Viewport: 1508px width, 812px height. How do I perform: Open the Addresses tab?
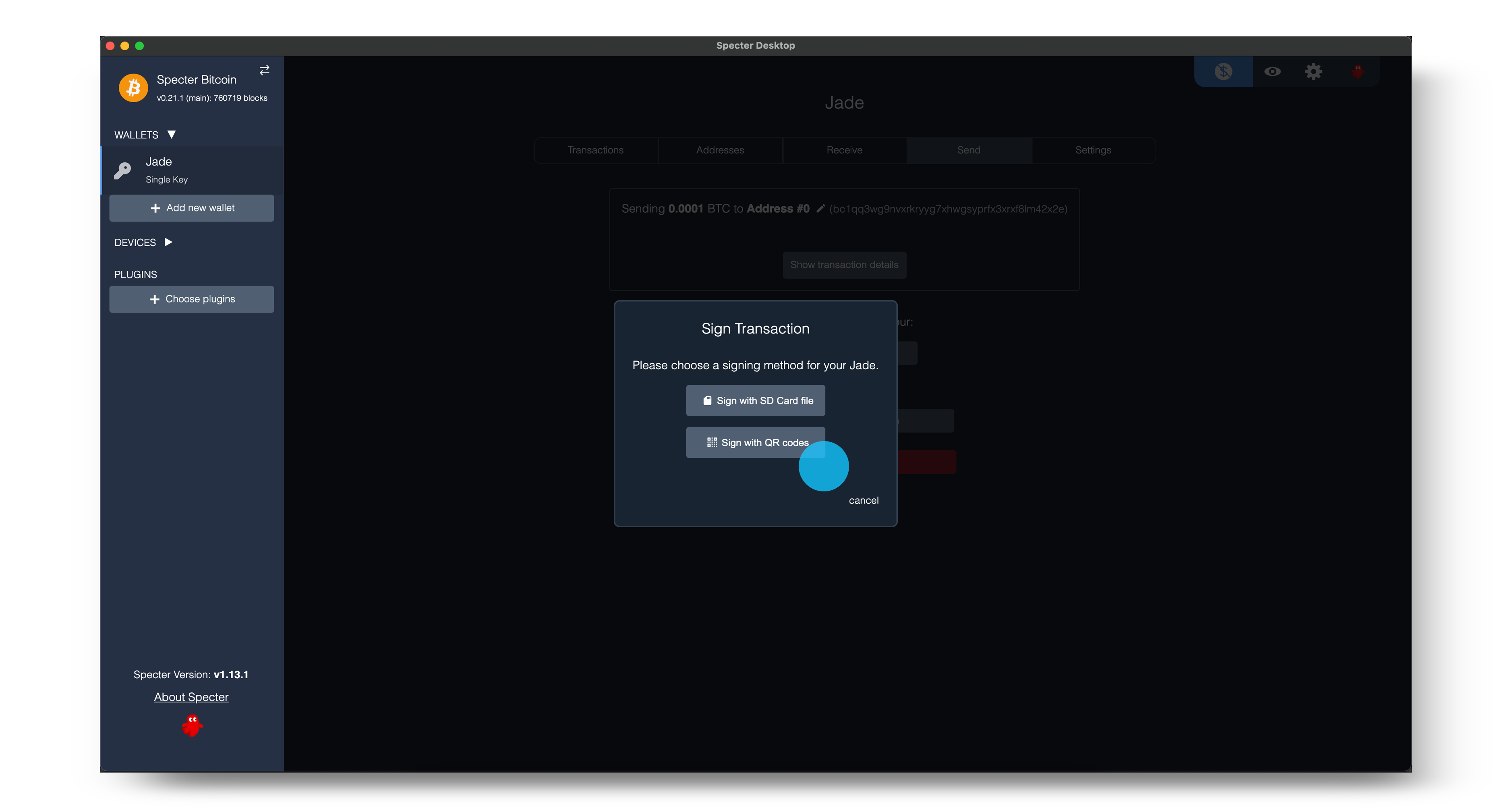click(720, 150)
